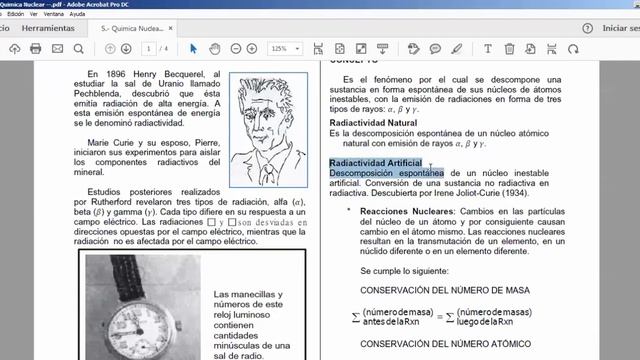Screen dimensions: 640x360
Task: Open the Herramientas tab
Action: (48, 28)
